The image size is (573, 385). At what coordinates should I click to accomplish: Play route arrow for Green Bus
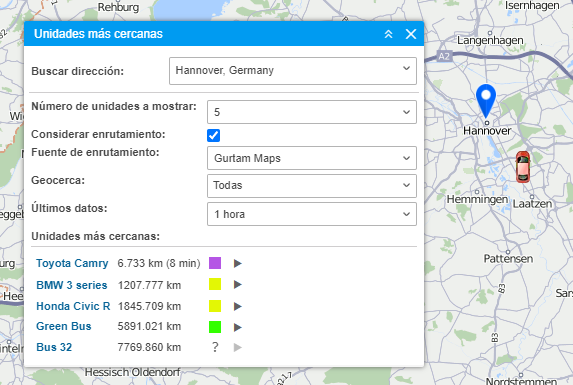(238, 327)
